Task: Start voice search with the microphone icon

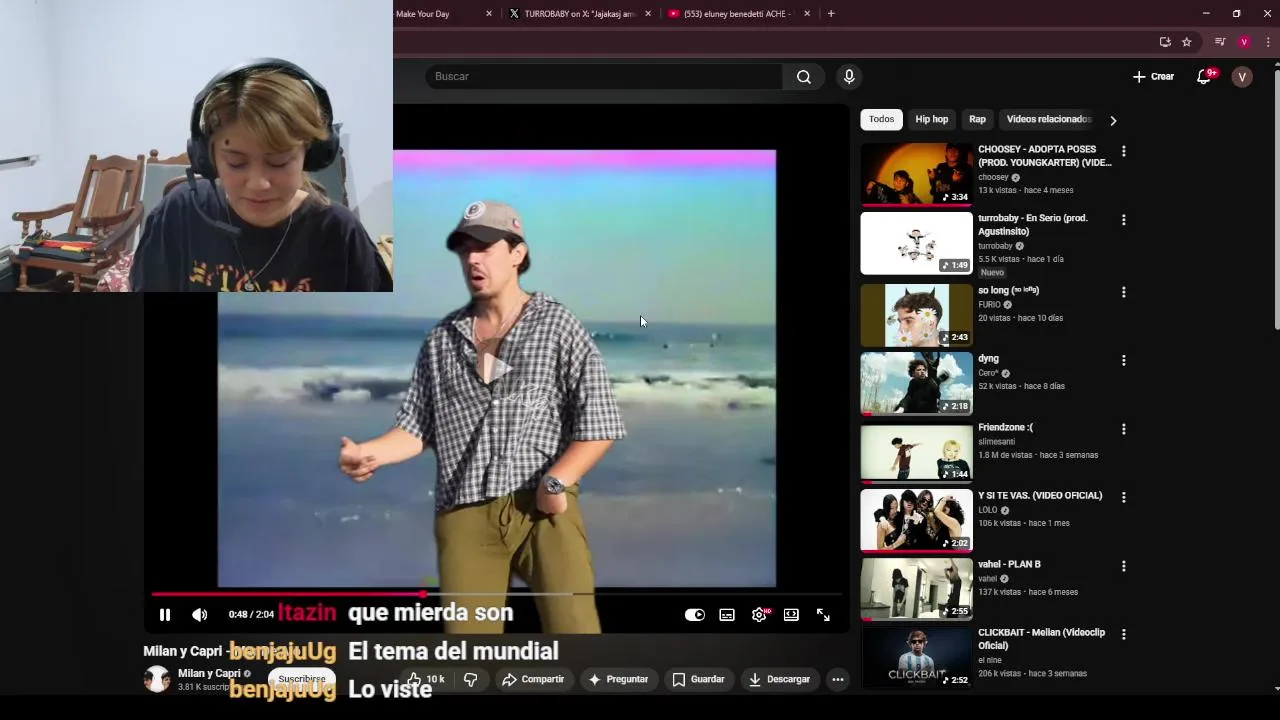Action: click(x=849, y=77)
